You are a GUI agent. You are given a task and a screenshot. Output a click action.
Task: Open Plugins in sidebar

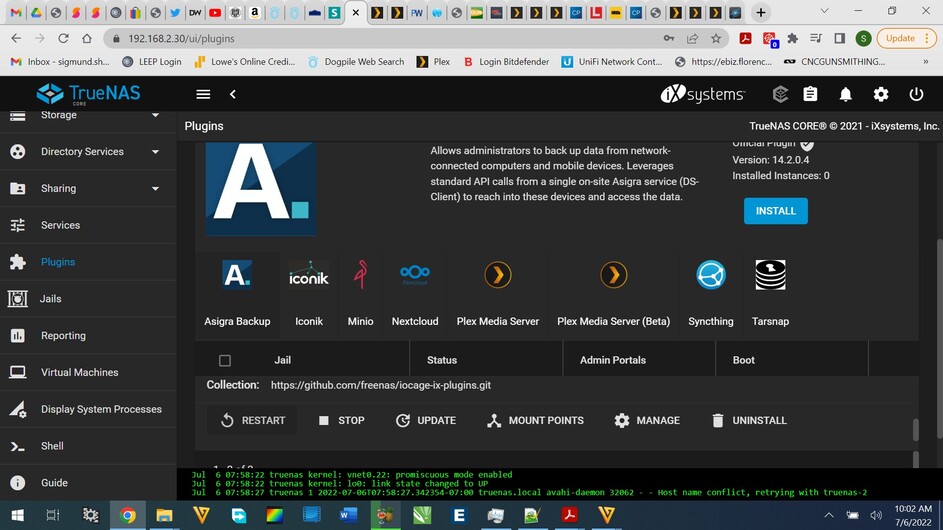pos(88,262)
